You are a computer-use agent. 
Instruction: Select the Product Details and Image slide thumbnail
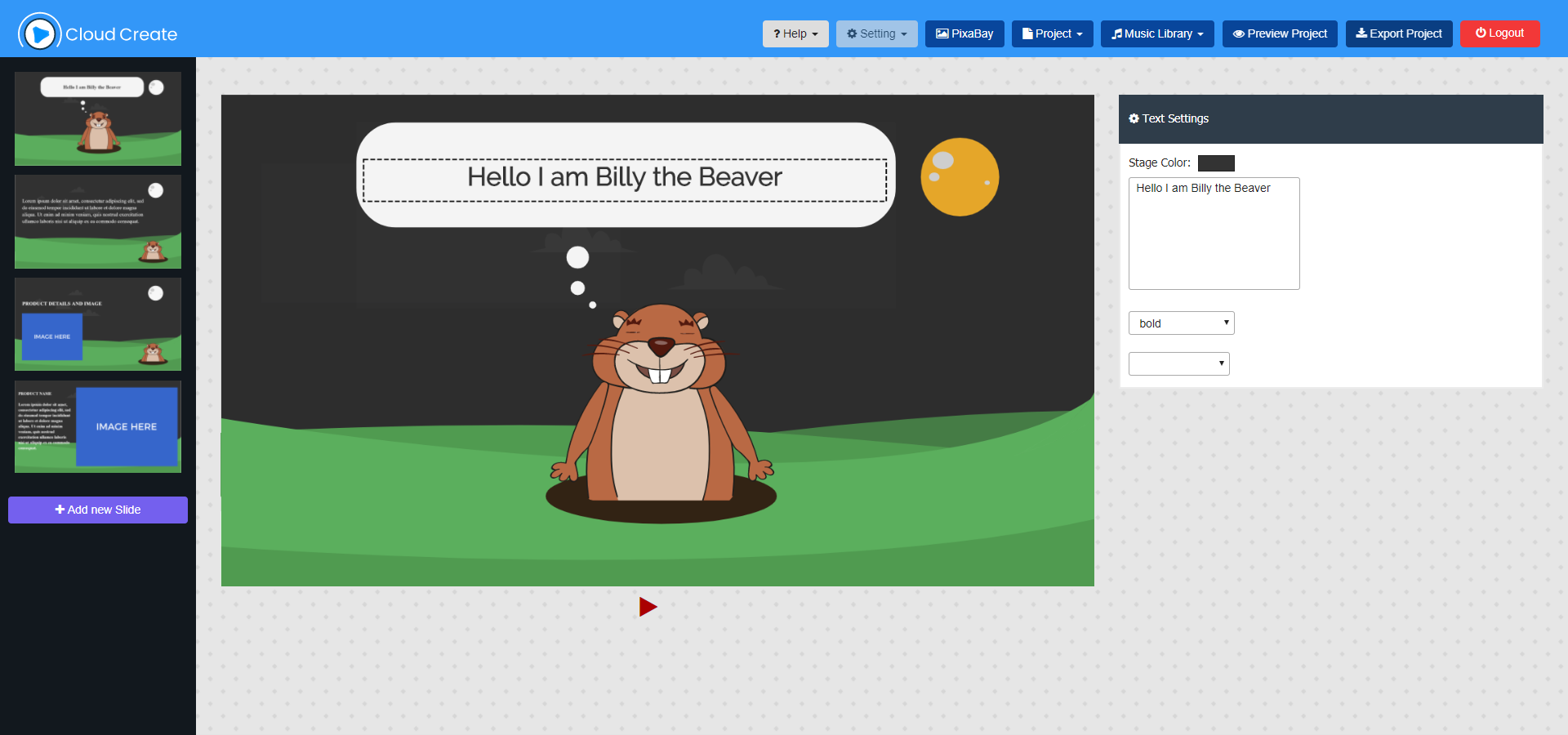pyautogui.click(x=98, y=324)
